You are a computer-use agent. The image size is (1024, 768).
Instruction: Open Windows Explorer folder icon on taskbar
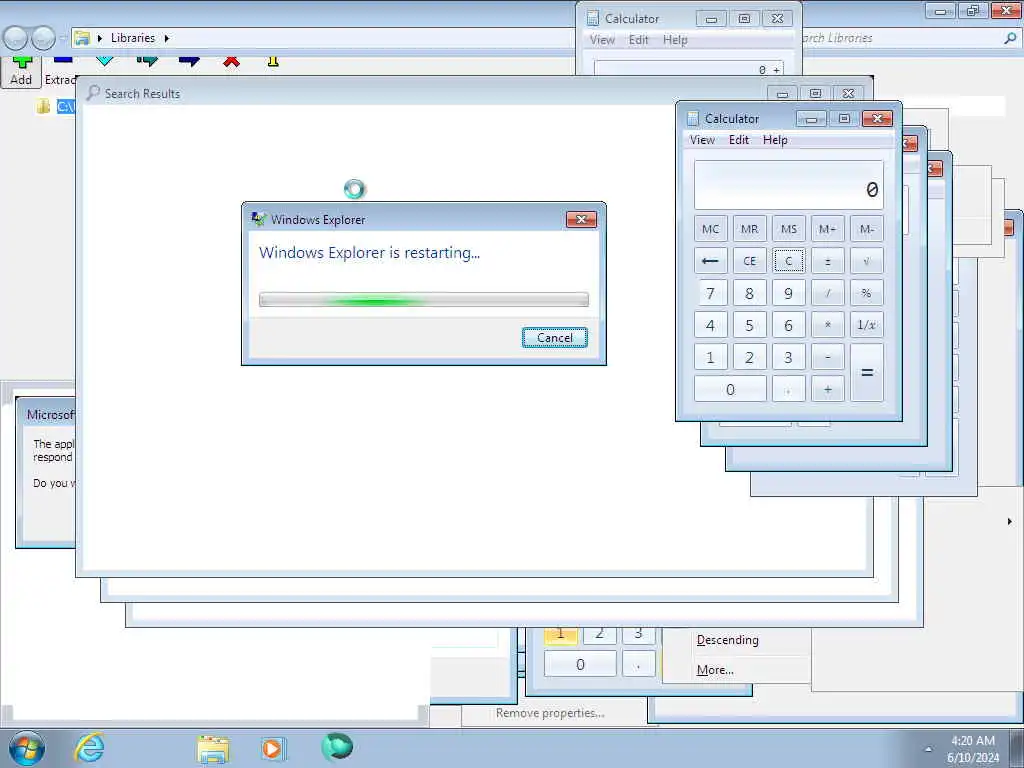(x=213, y=749)
